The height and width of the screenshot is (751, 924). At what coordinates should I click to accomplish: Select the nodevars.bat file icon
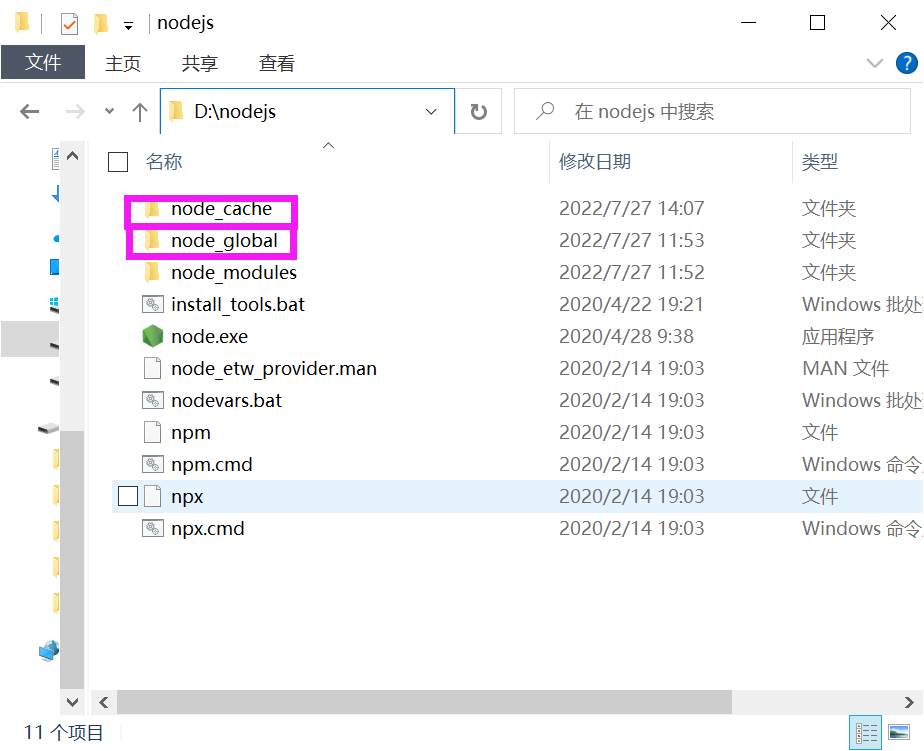click(153, 400)
